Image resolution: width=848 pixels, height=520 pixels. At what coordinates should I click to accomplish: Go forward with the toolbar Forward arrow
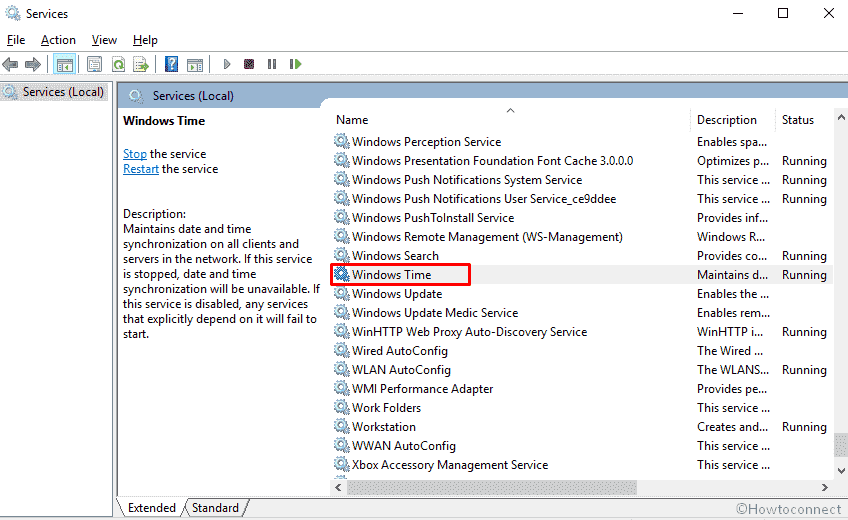(33, 64)
